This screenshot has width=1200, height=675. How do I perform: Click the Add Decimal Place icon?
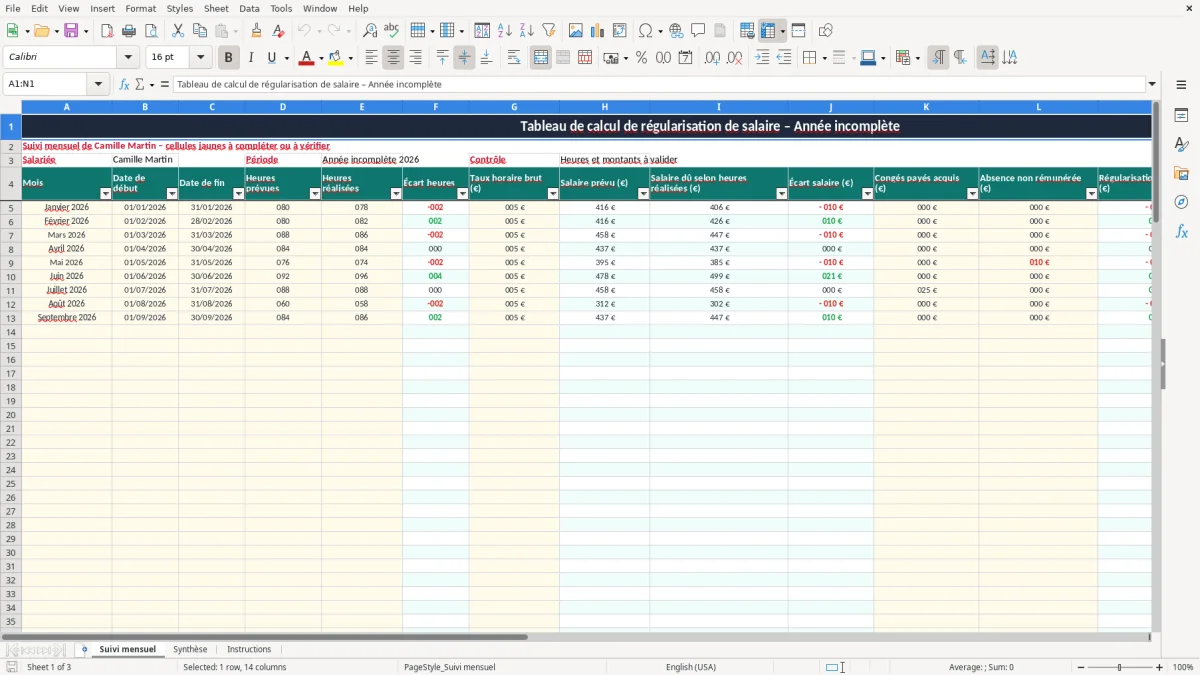712,58
